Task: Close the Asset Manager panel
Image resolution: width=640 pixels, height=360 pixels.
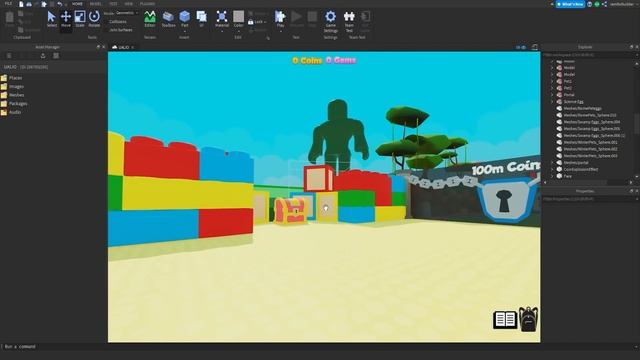Action: pyautogui.click(x=103, y=47)
